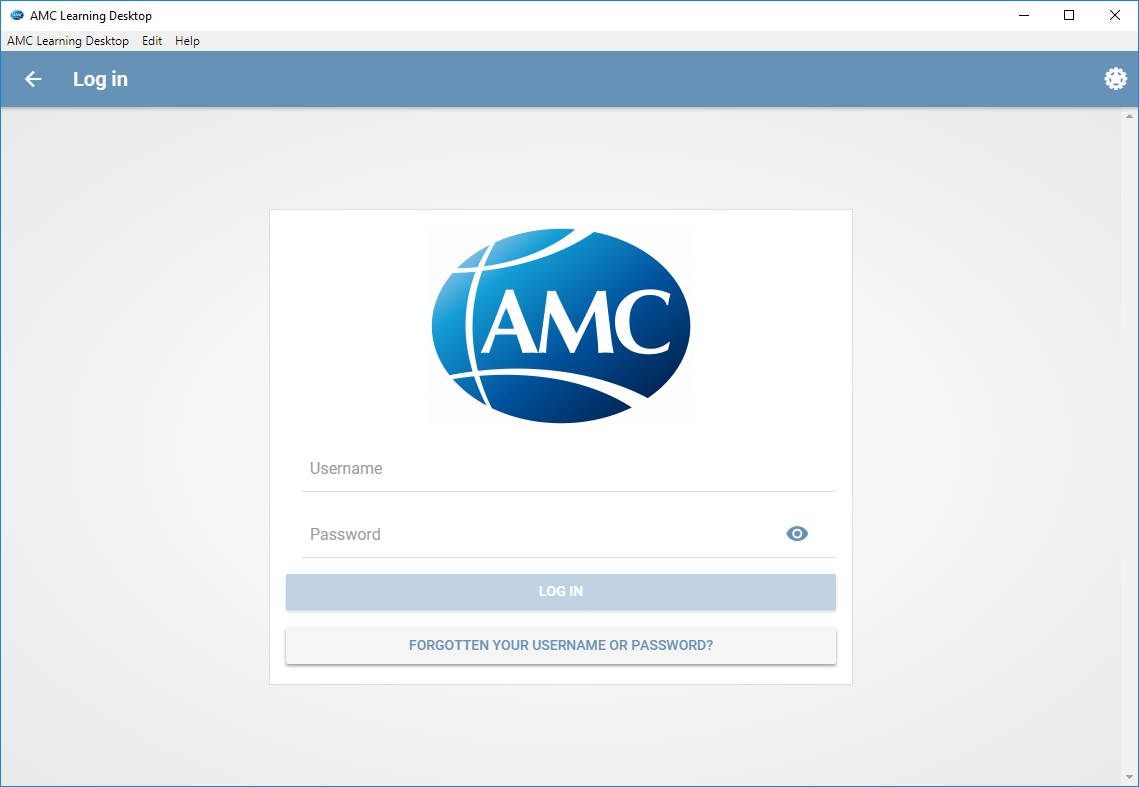Open the Help menu
The image size is (1139, 787).
click(x=187, y=40)
